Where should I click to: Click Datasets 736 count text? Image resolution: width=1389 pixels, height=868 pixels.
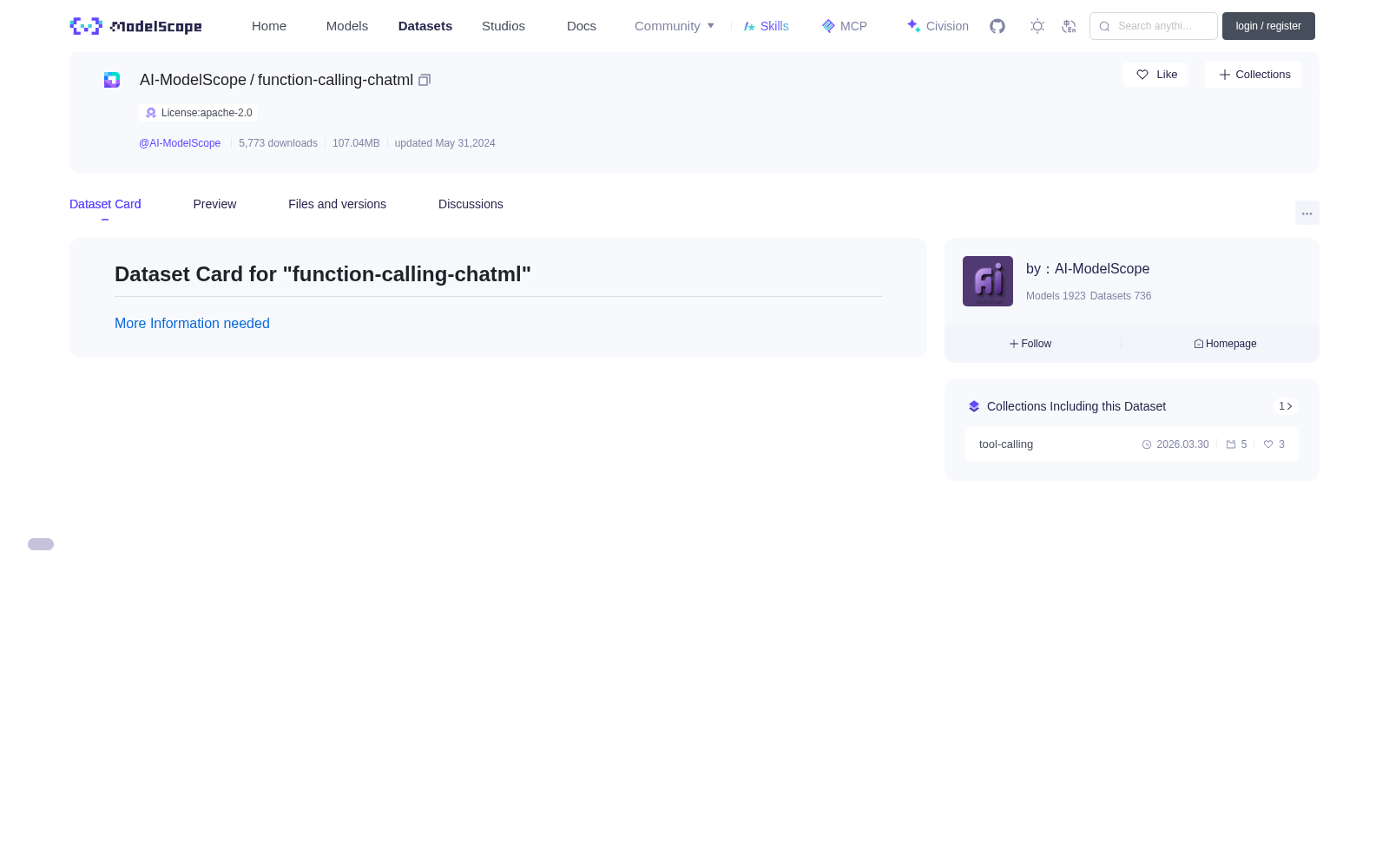pyautogui.click(x=1121, y=296)
